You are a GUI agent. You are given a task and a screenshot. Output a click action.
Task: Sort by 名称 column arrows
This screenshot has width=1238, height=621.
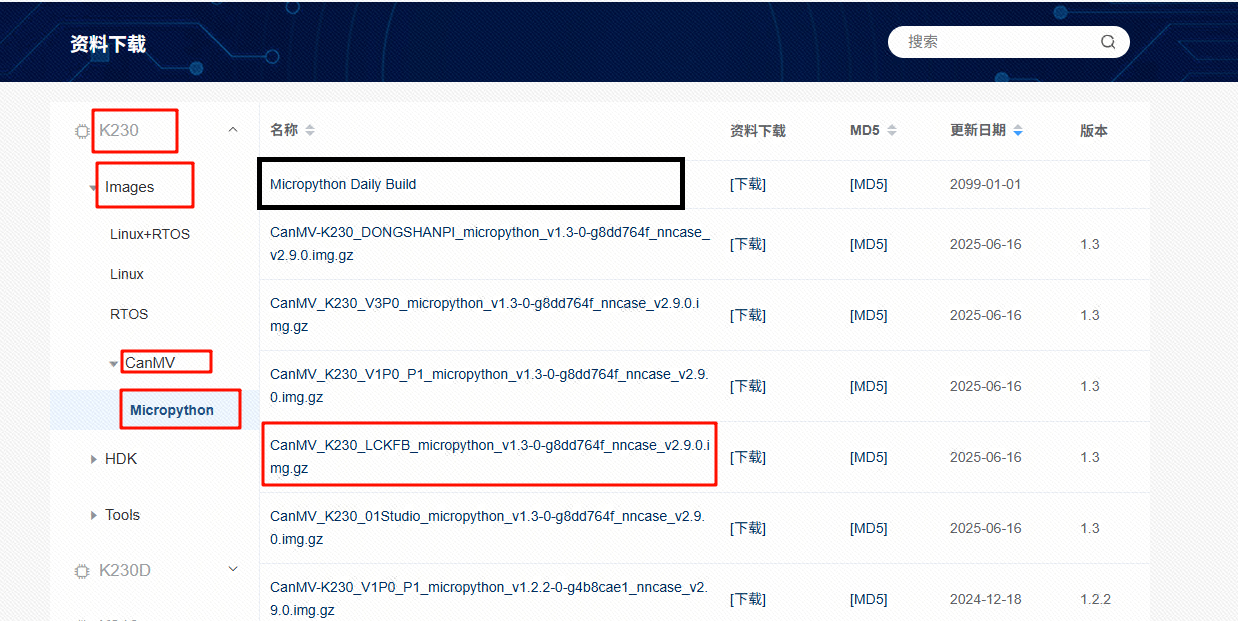tap(310, 131)
